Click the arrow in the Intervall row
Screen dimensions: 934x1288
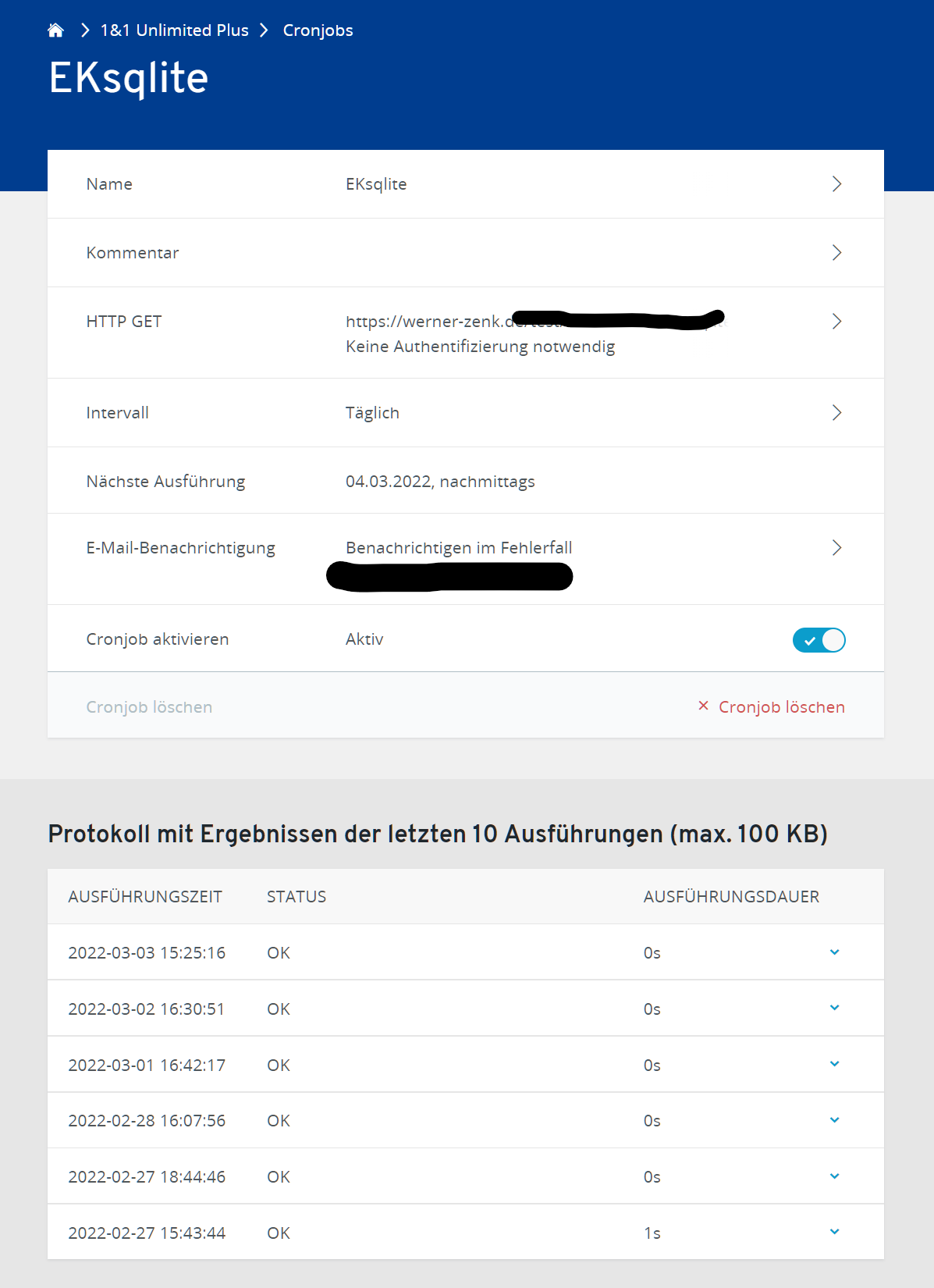[836, 413]
